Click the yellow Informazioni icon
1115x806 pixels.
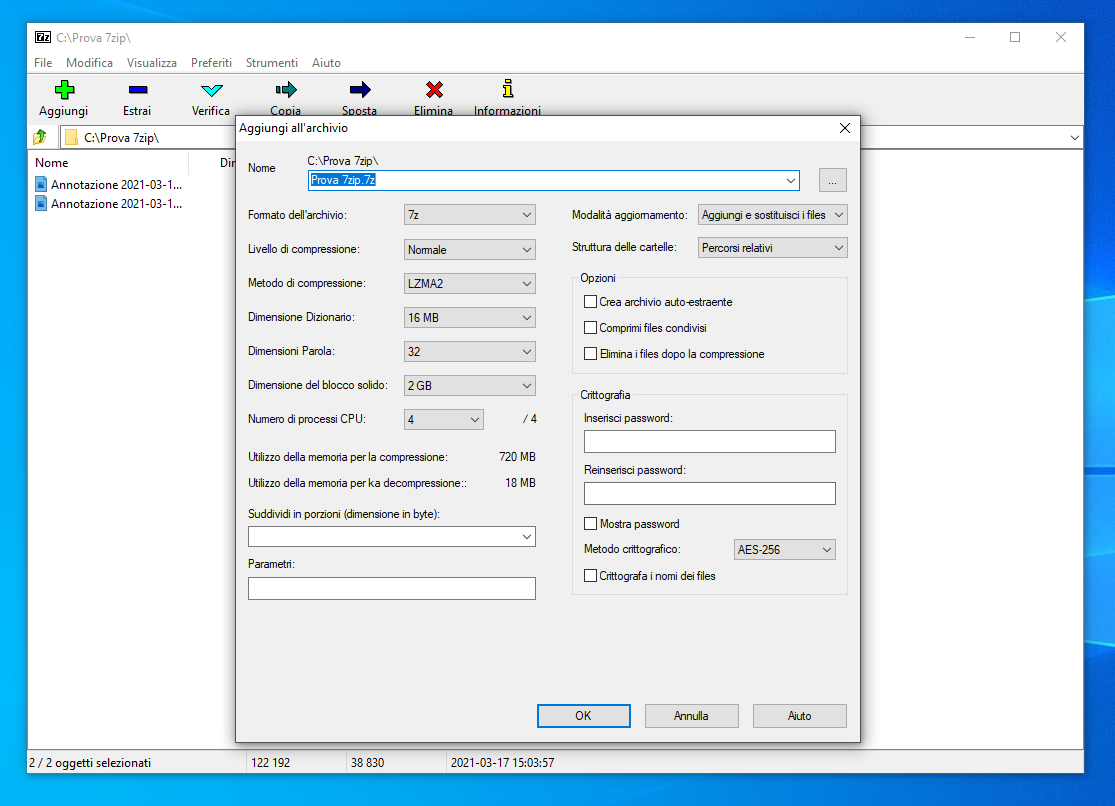[508, 89]
